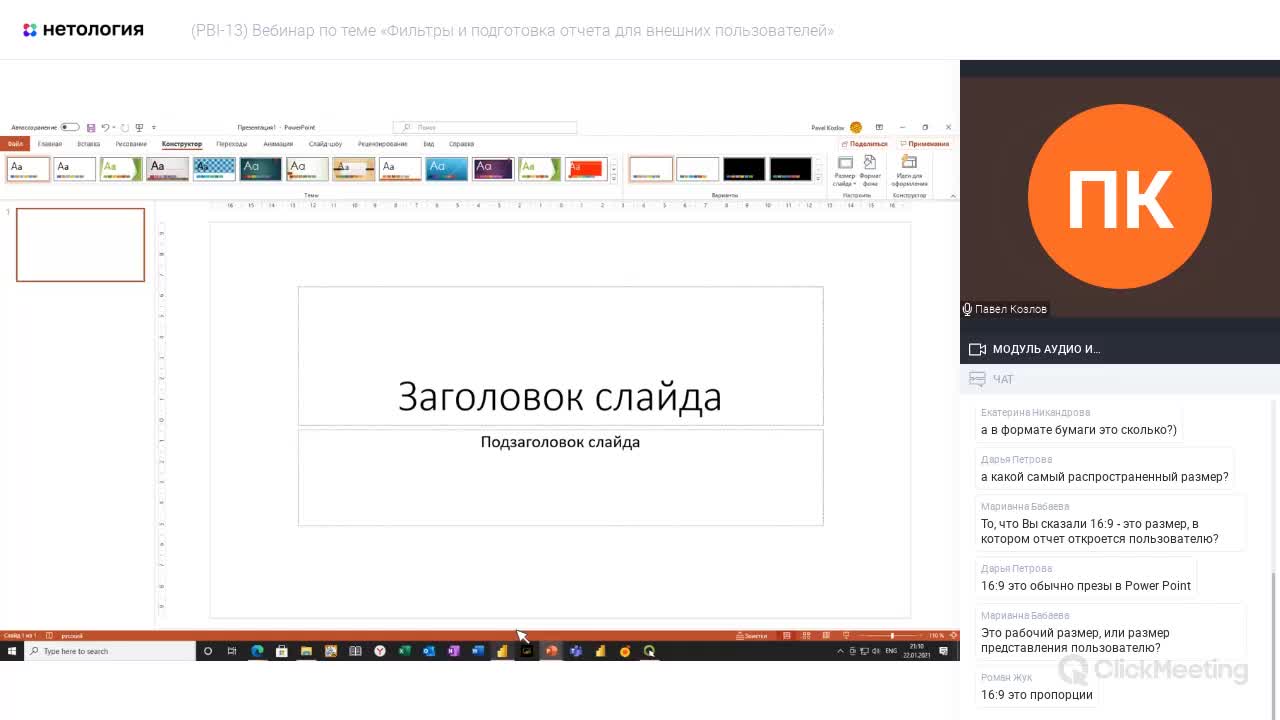
Task: Select the green-accent theme thumbnail
Action: (121, 169)
